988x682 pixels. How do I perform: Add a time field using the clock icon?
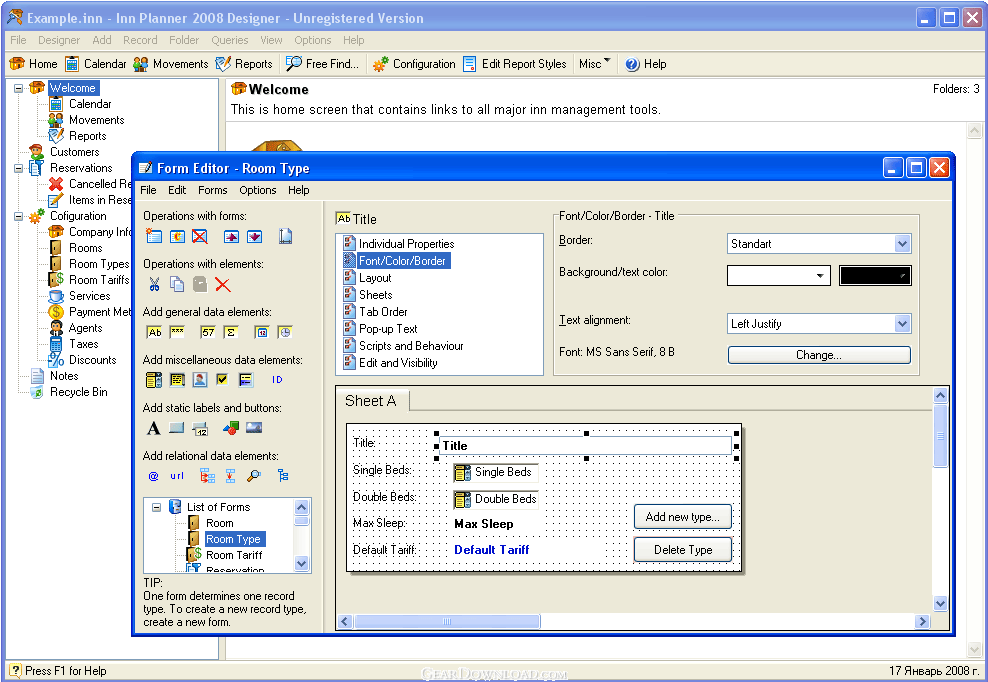click(285, 332)
